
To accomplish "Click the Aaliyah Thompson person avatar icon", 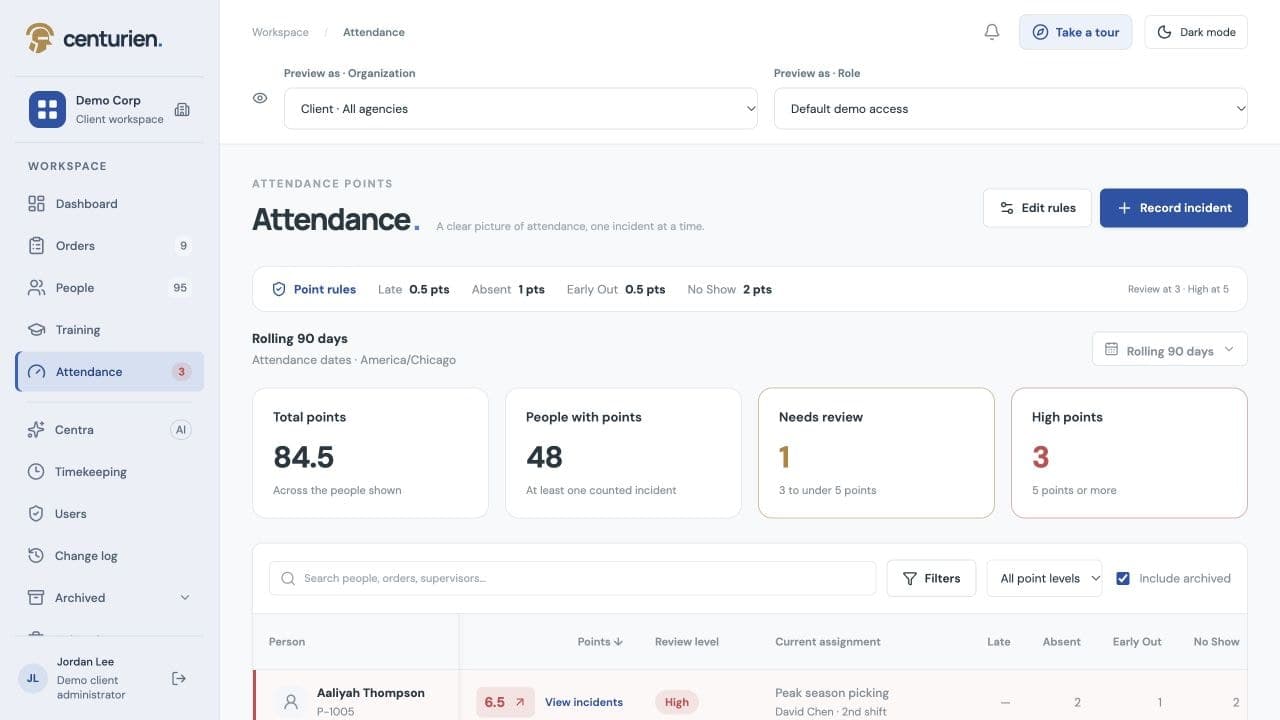I will tap(291, 702).
